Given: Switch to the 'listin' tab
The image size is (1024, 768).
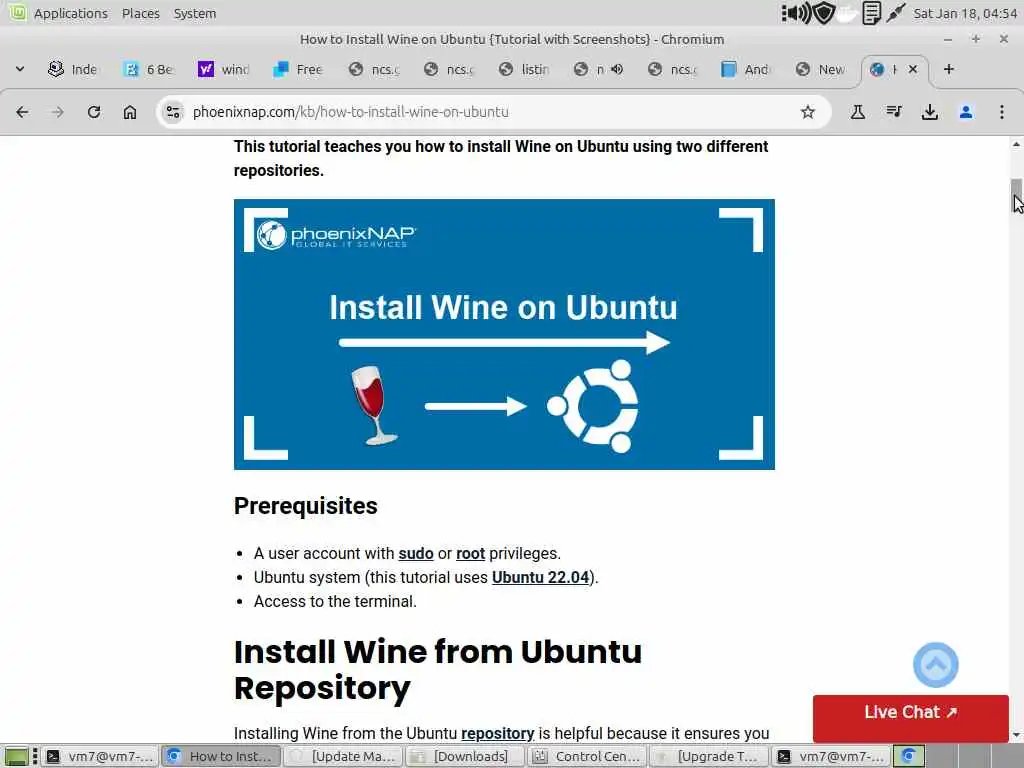Looking at the screenshot, I should tap(524, 69).
